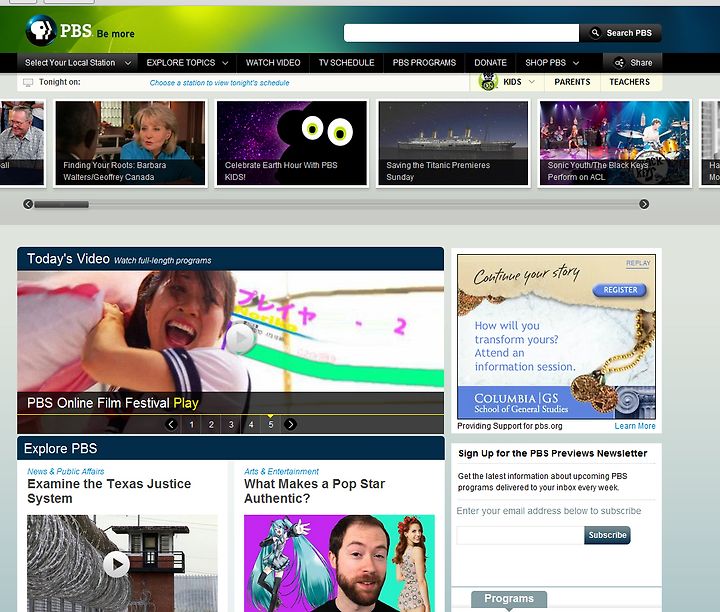Click the Subscribe button

pos(607,535)
